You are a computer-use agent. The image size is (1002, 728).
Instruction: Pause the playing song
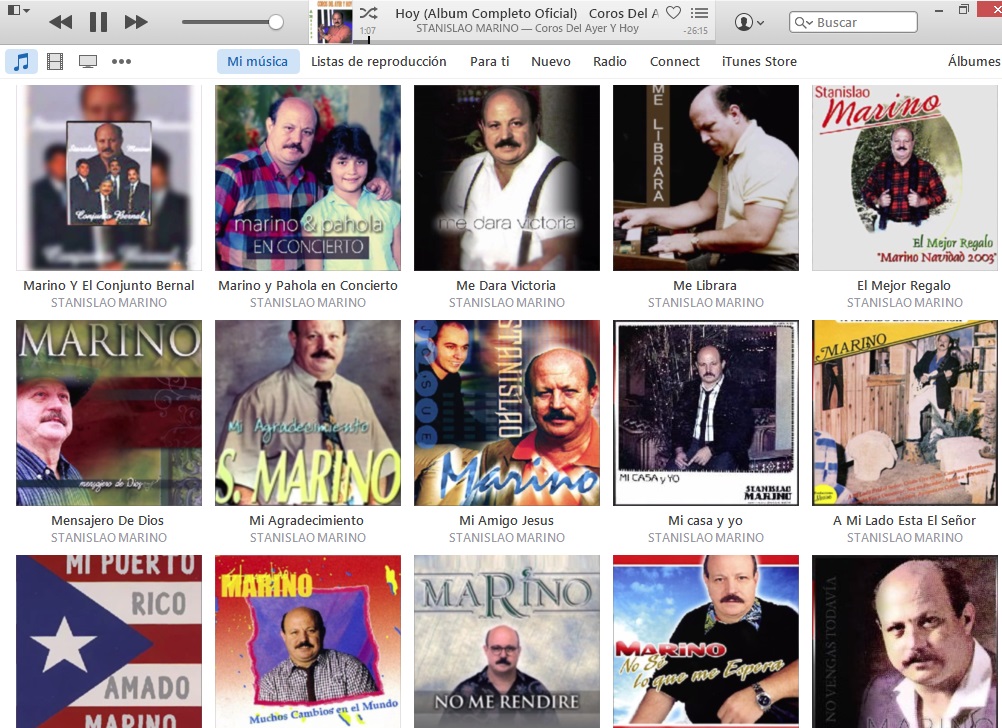point(96,20)
